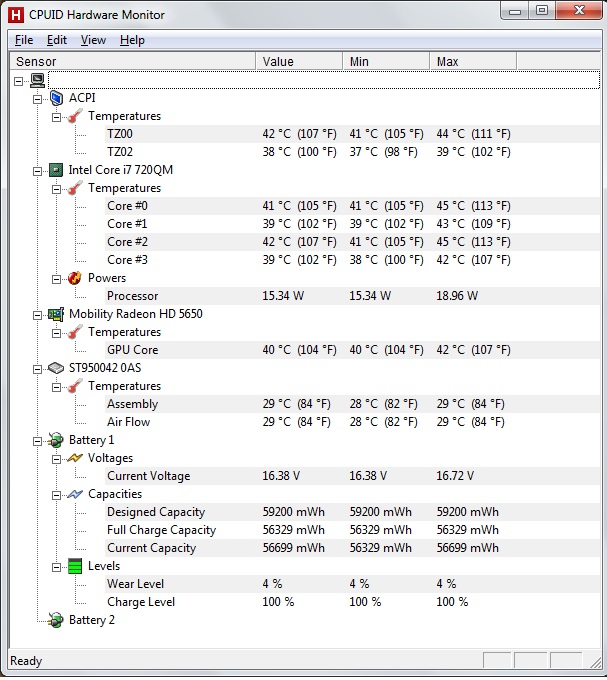607x680 pixels.
Task: Select the Current Voltage row
Action: pyautogui.click(x=352, y=476)
